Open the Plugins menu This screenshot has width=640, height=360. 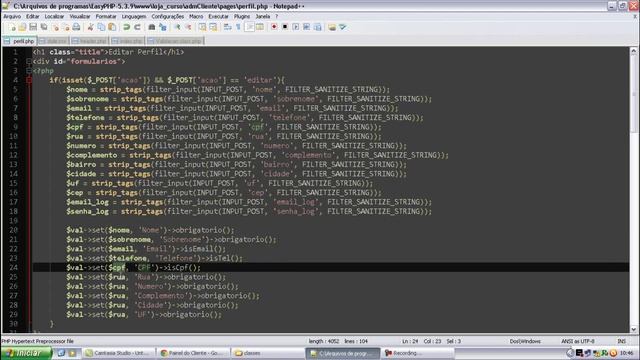point(242,16)
